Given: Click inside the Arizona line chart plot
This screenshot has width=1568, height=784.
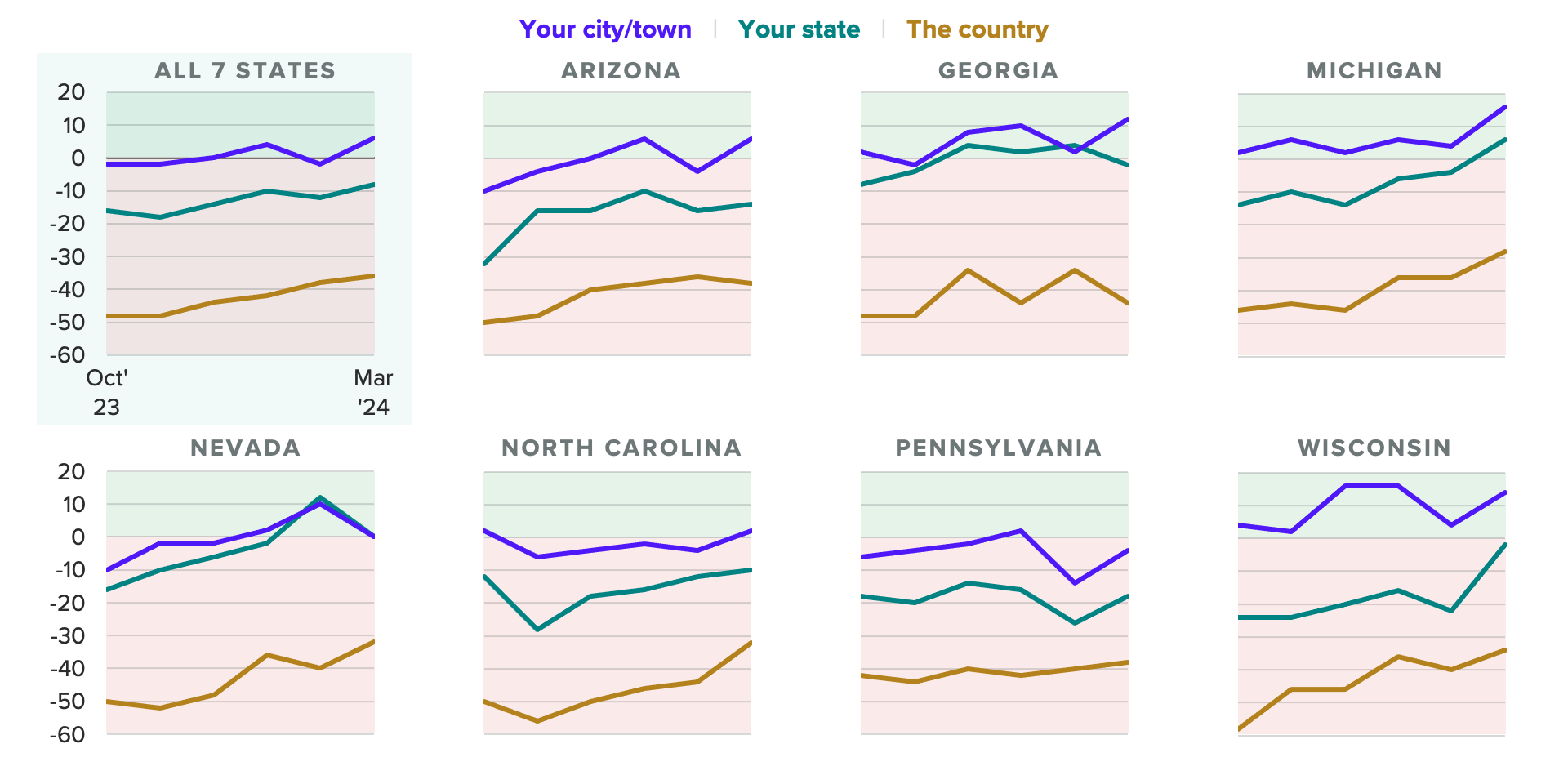Looking at the screenshot, I should 617,237.
